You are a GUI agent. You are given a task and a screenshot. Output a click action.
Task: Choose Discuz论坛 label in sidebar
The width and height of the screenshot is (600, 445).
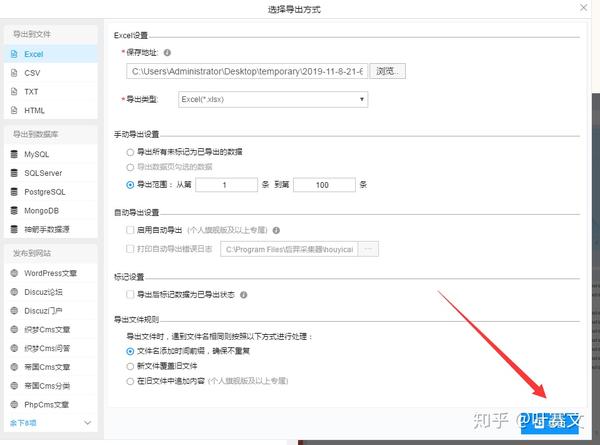tap(43, 292)
